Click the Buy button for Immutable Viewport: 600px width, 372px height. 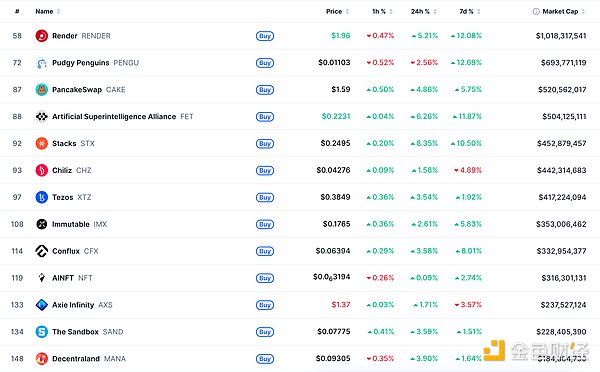(265, 224)
